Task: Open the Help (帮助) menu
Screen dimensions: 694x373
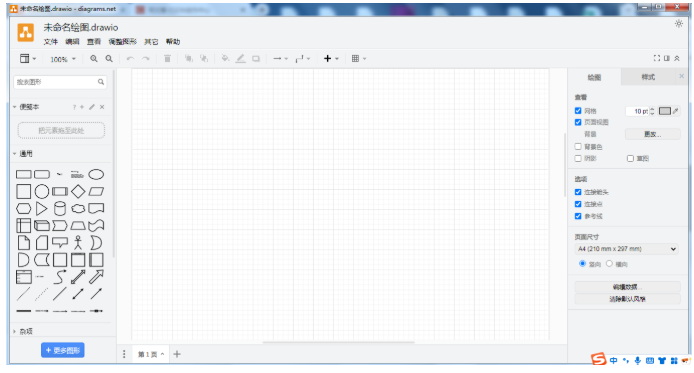Action: tap(173, 42)
